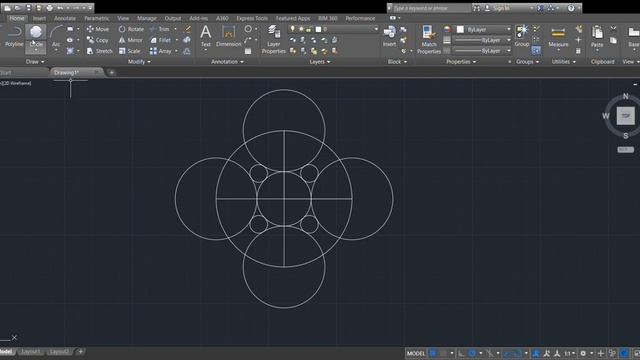Expand the Properties panel dropdown

461,62
